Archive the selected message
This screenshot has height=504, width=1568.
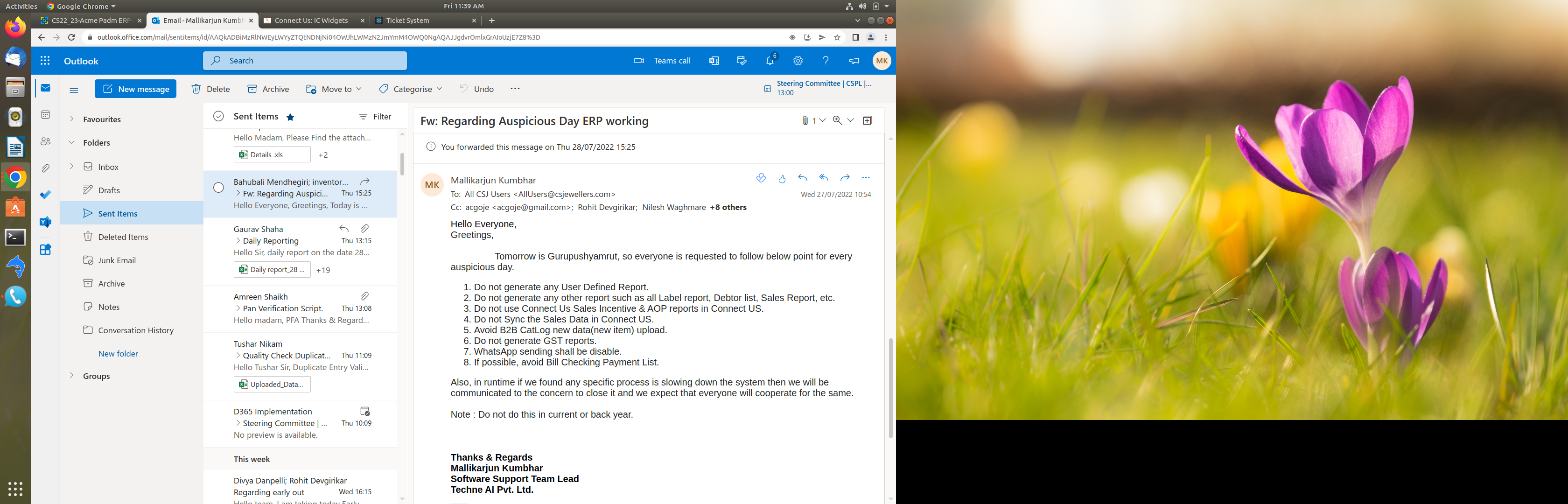tap(268, 89)
